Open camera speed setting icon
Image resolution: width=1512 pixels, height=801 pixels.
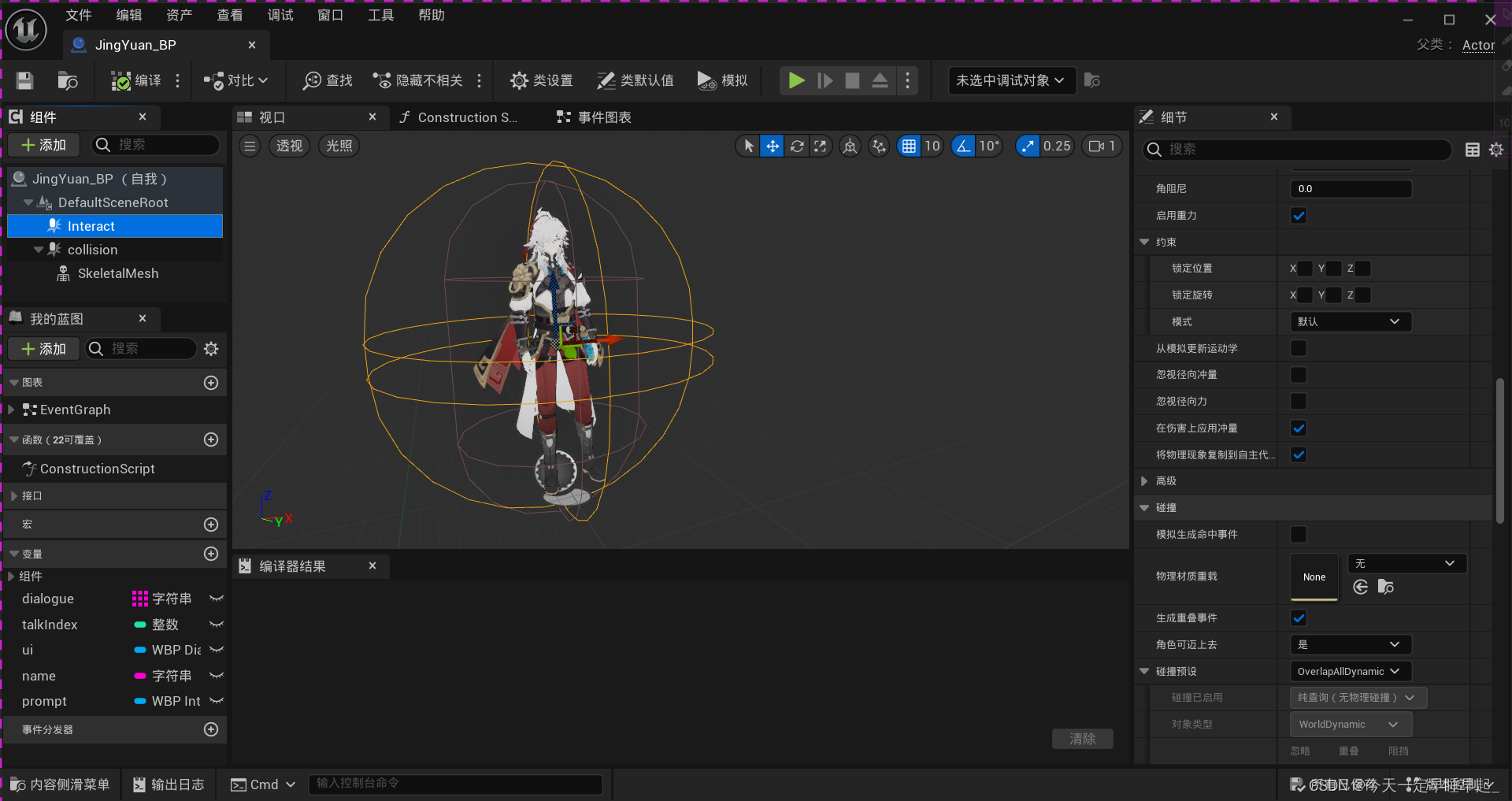click(x=1100, y=146)
